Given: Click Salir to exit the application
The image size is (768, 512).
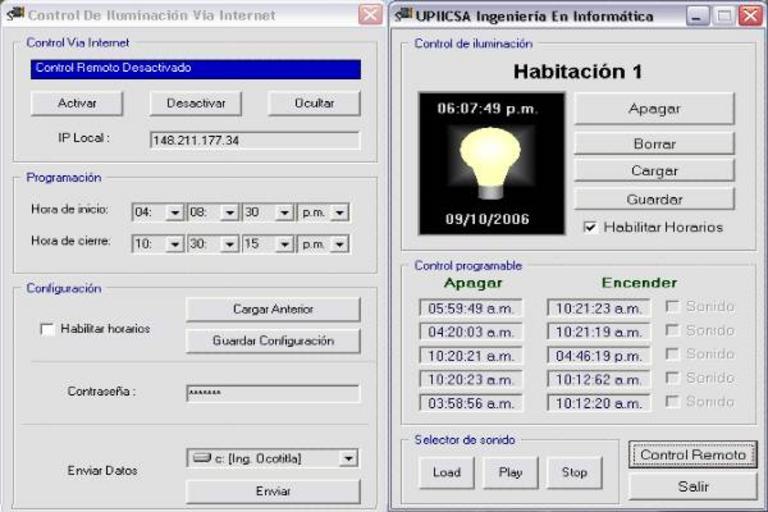Looking at the screenshot, I should [x=692, y=487].
